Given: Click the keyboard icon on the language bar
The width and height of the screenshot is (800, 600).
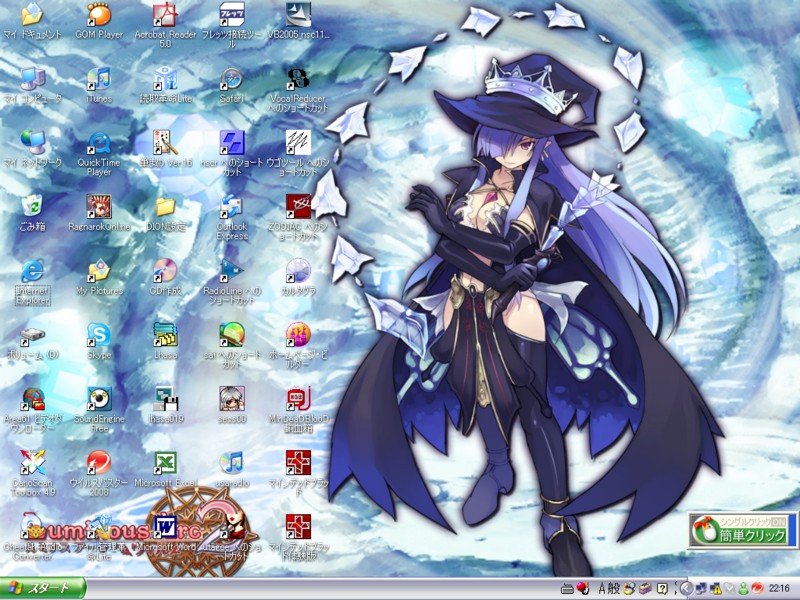Looking at the screenshot, I should 567,589.
